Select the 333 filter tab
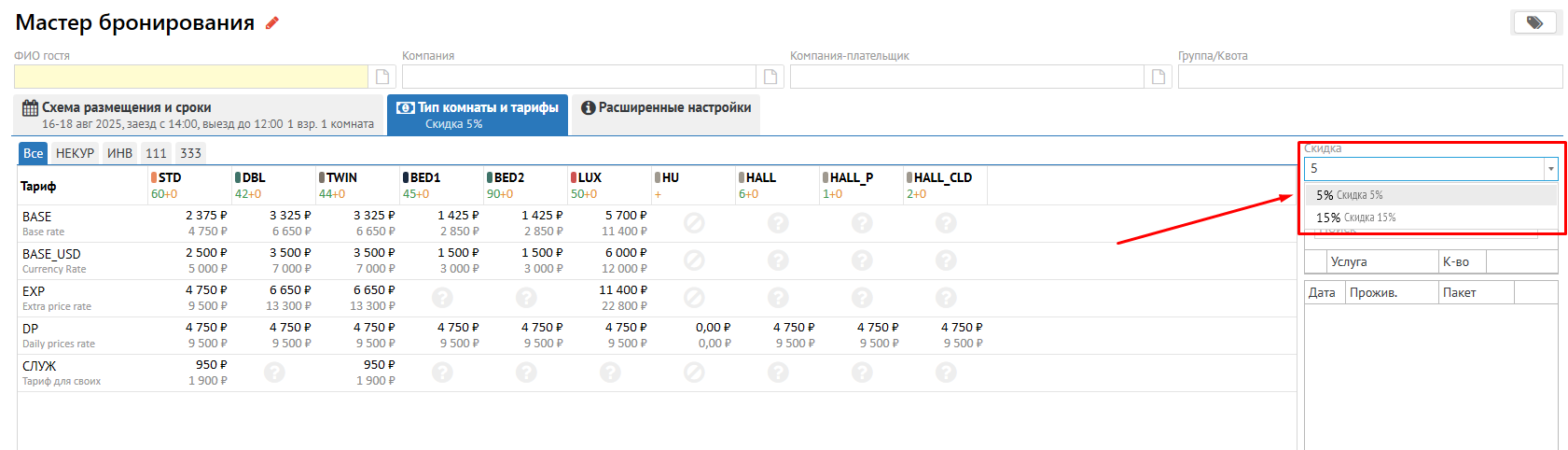 click(190, 153)
